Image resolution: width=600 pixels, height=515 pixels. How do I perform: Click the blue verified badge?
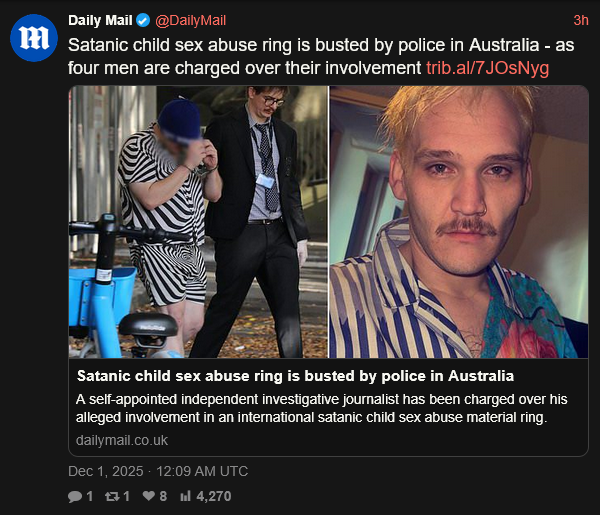pos(143,20)
